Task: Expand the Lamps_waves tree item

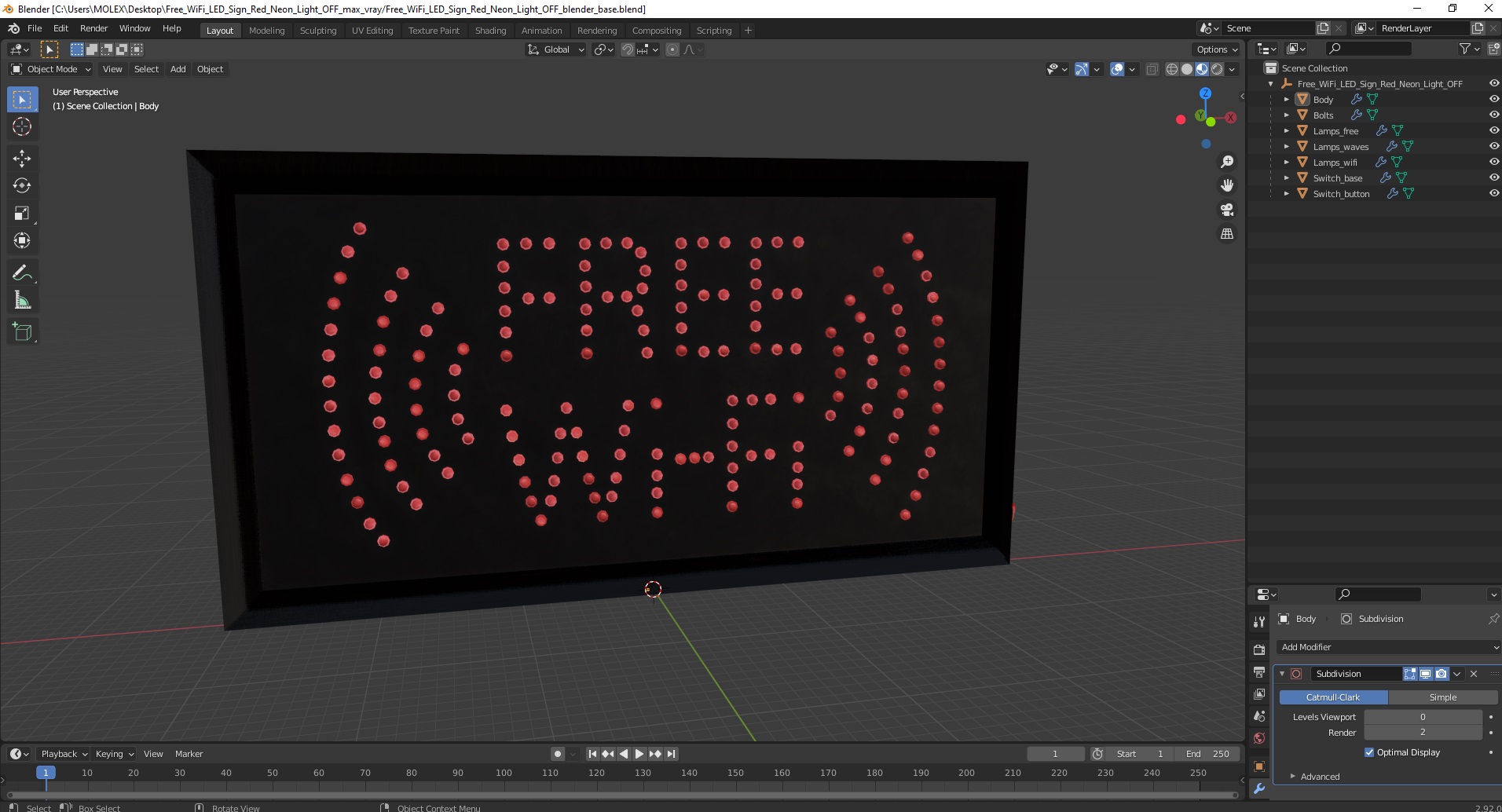Action: pyautogui.click(x=1287, y=147)
